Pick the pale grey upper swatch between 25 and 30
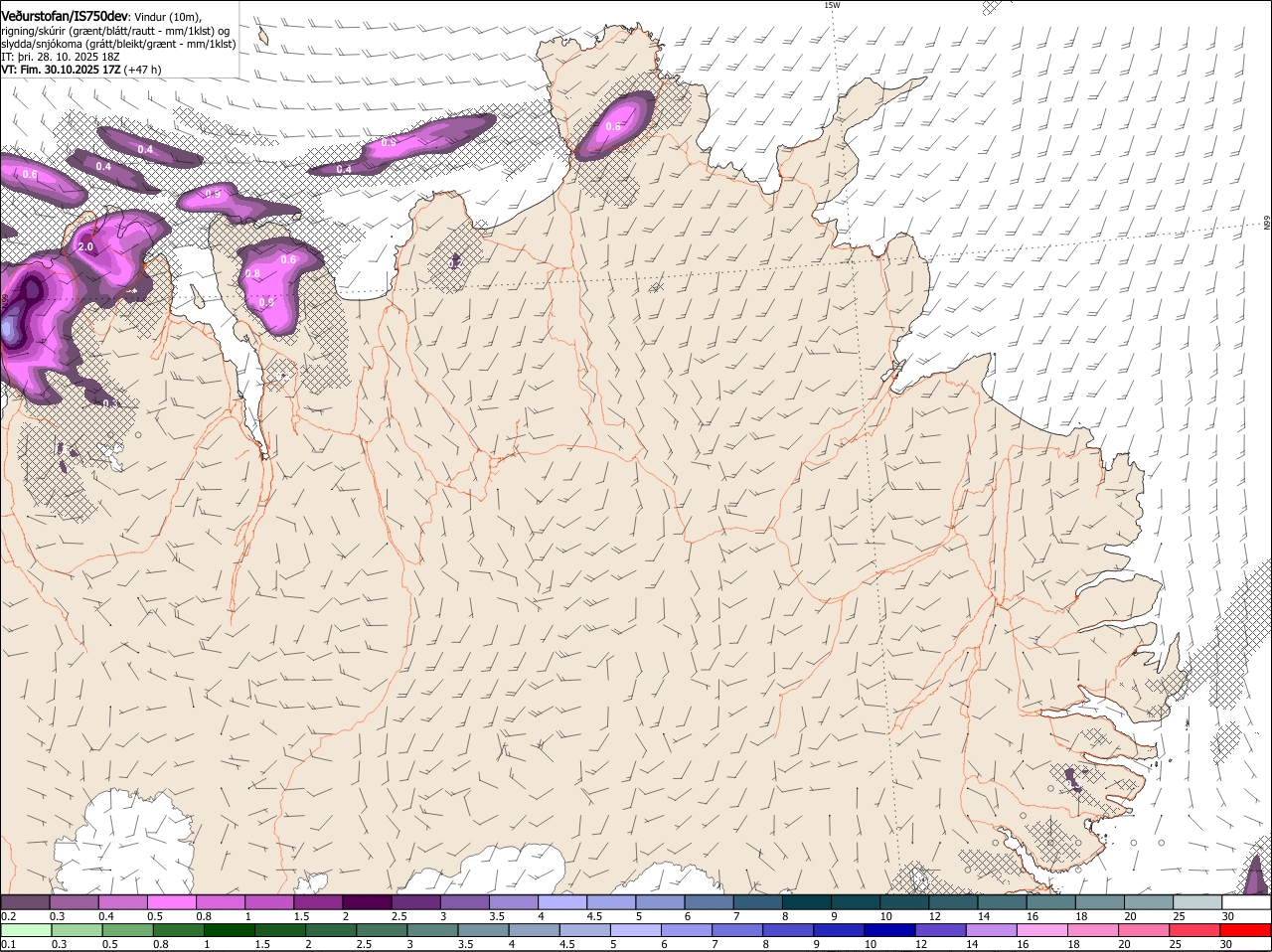1272x952 pixels. (1197, 901)
